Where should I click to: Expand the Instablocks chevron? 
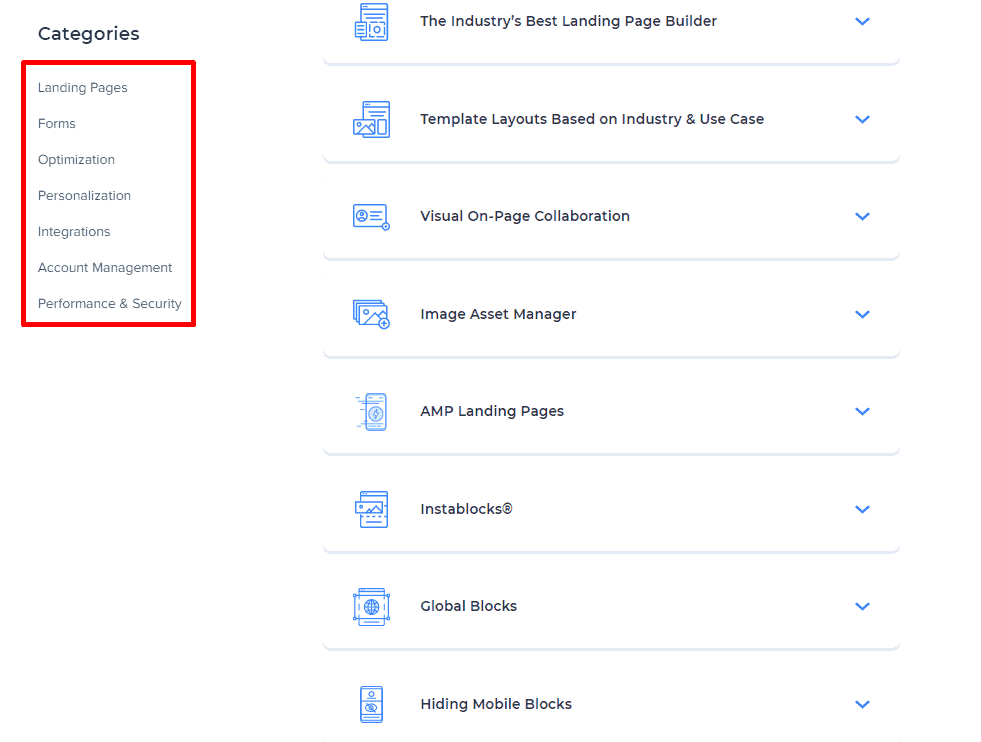[x=862, y=509]
